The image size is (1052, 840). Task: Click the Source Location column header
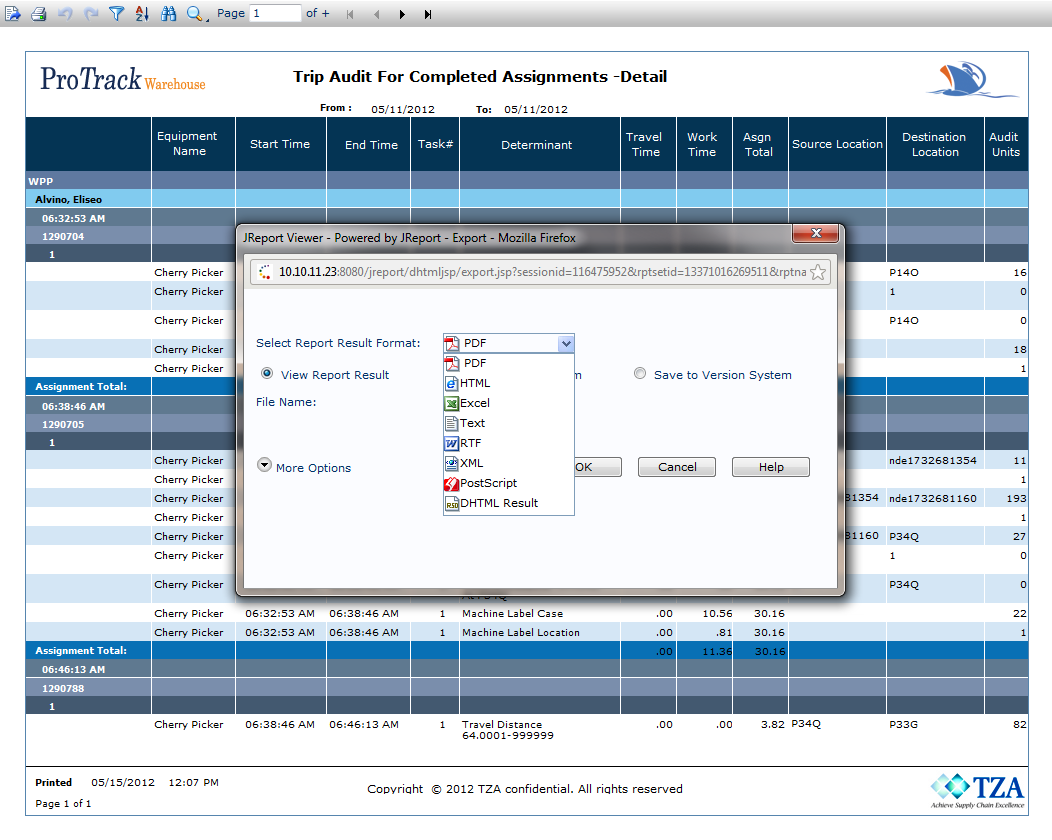coord(837,144)
